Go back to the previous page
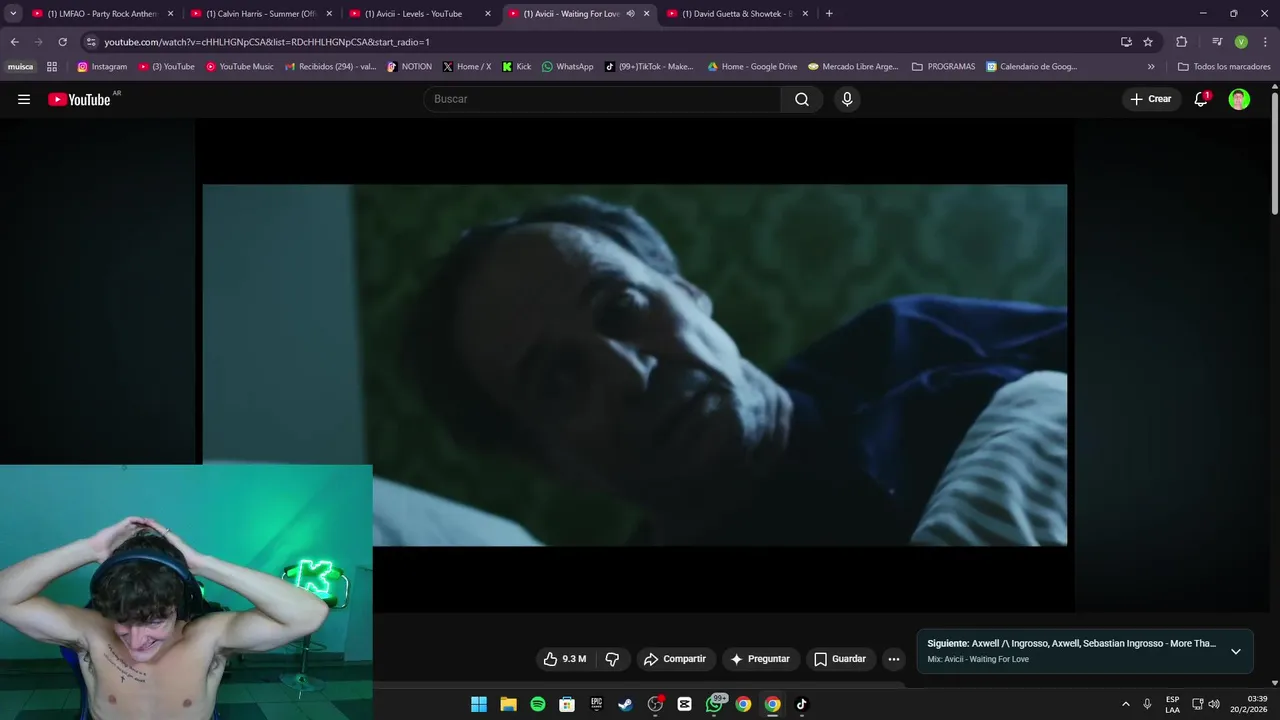 [14, 42]
